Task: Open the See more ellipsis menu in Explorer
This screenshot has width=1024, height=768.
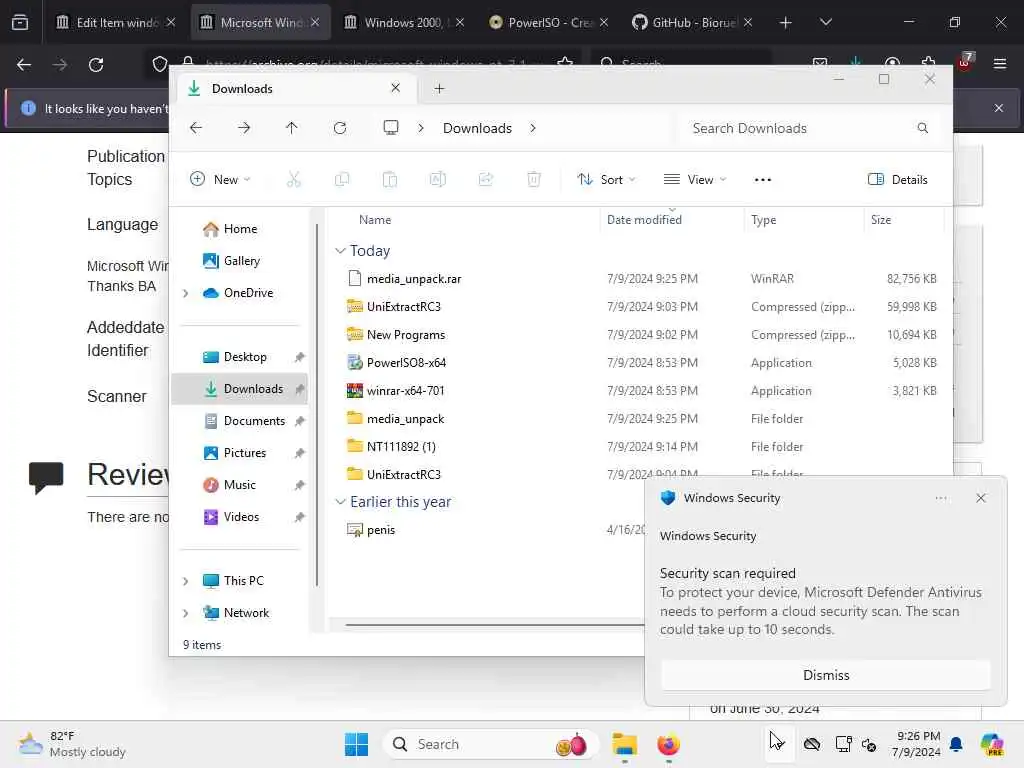Action: tap(762, 180)
